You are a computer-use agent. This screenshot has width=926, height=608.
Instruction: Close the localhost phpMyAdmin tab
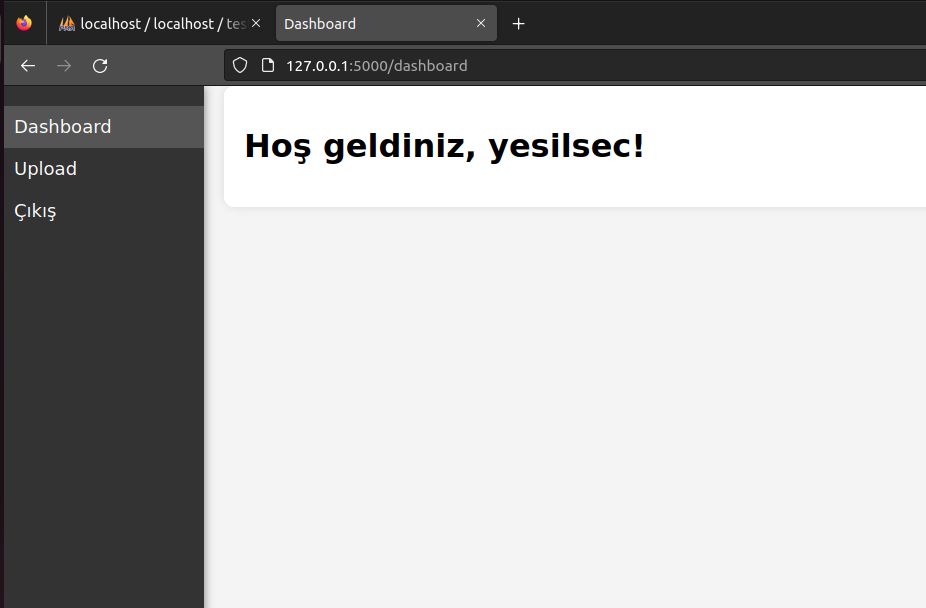click(x=256, y=23)
